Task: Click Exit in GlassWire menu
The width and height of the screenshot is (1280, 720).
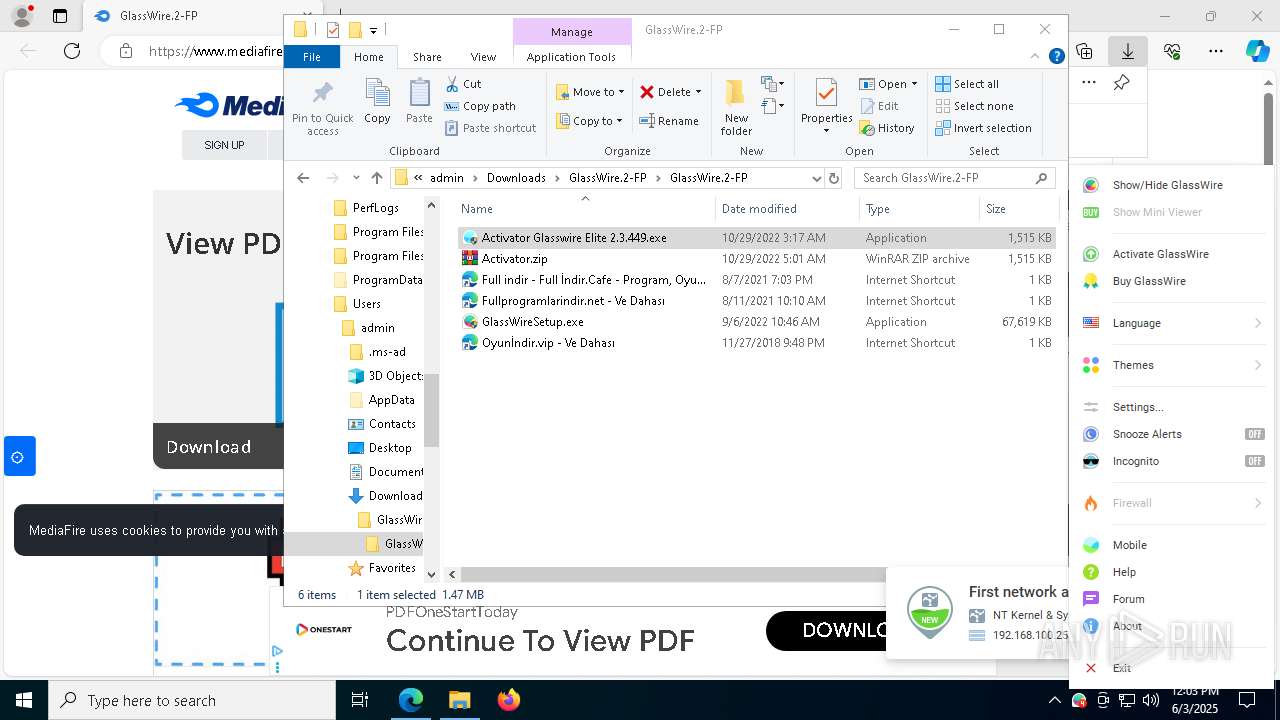Action: point(1122,668)
